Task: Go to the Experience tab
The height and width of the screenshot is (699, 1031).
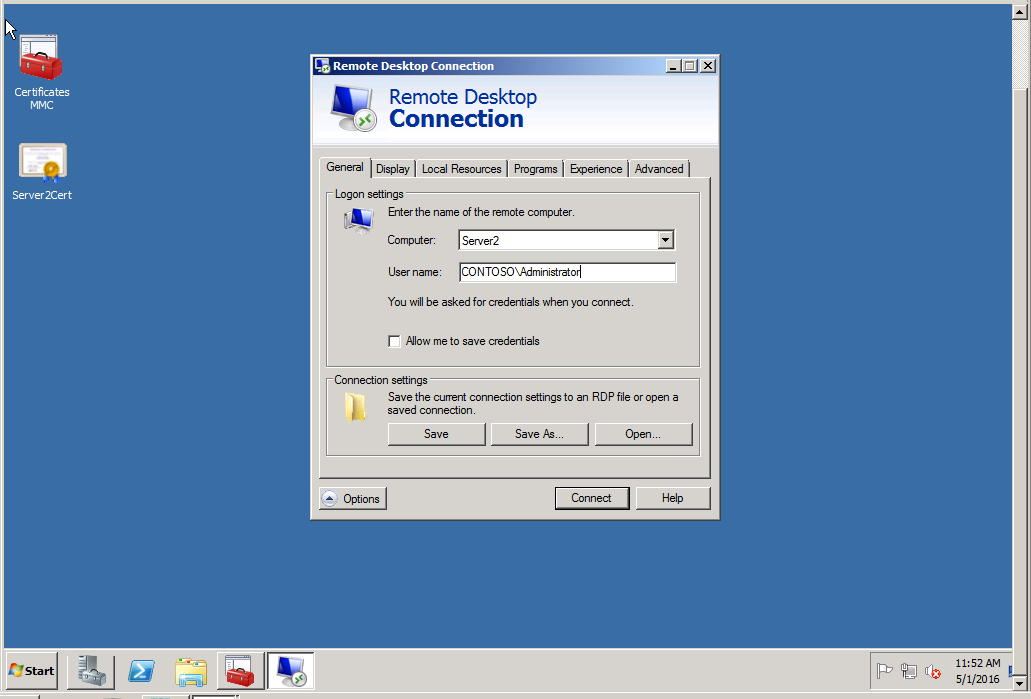Action: tap(596, 169)
